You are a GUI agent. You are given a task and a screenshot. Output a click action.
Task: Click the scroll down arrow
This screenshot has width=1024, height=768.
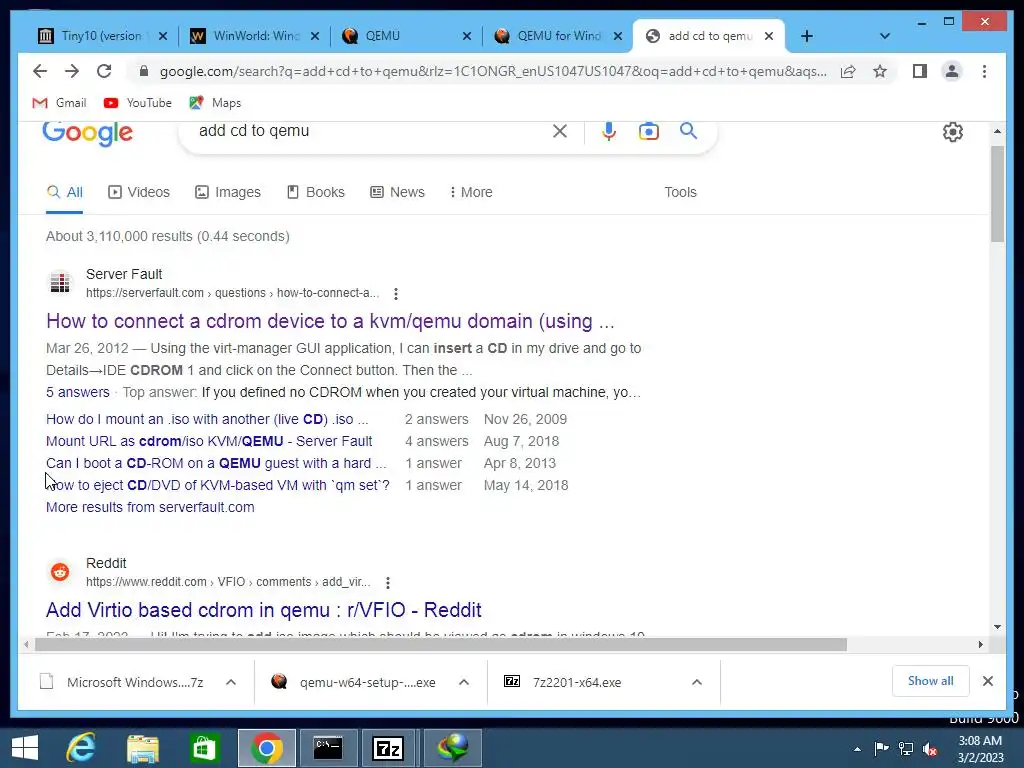click(x=997, y=627)
